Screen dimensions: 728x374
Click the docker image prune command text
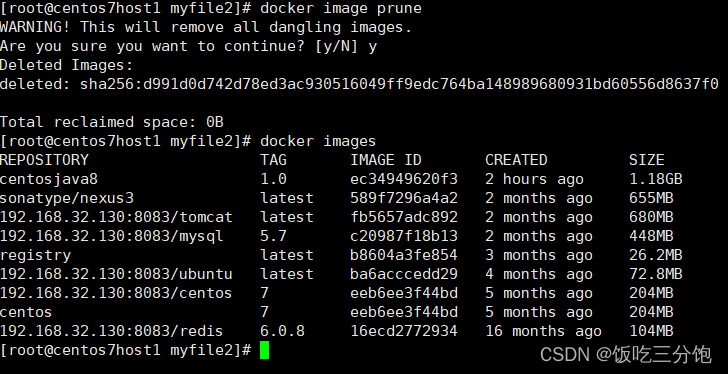point(341,8)
